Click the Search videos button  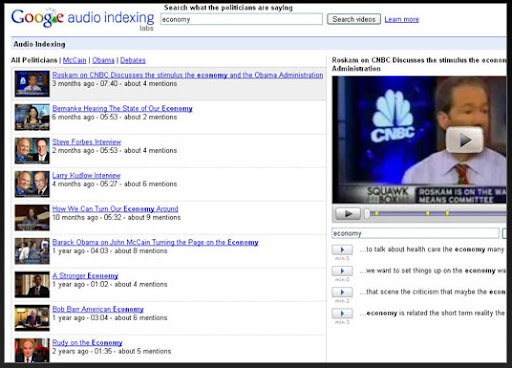pos(354,19)
